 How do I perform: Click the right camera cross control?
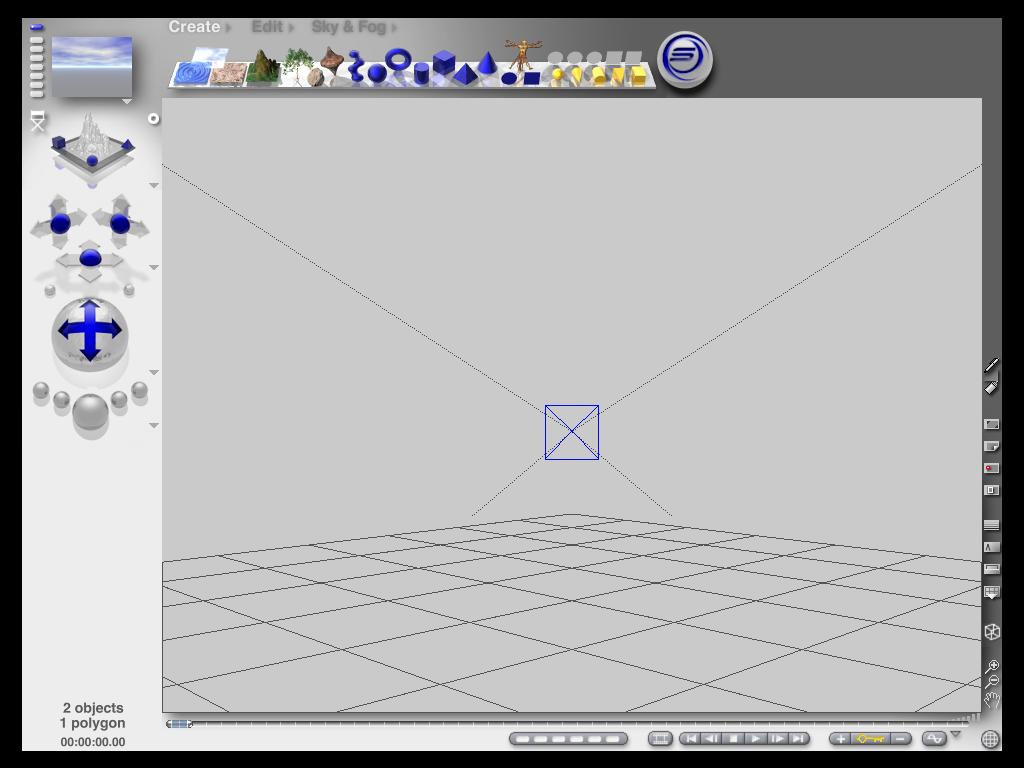(x=120, y=223)
